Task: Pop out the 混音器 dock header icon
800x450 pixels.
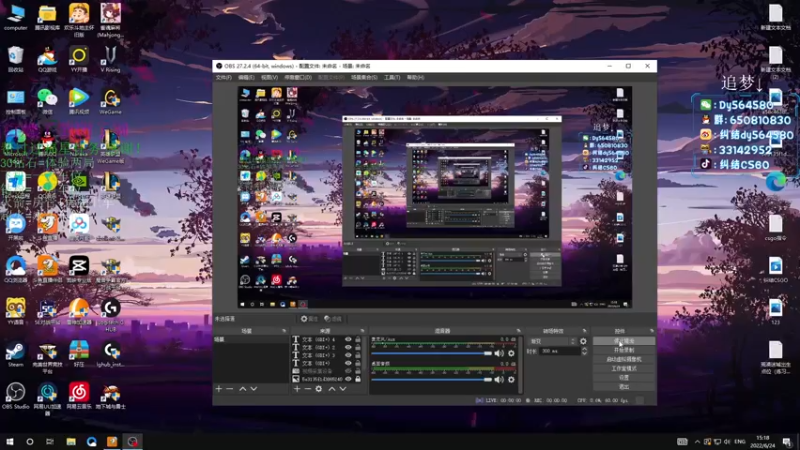Action: pyautogui.click(x=518, y=331)
